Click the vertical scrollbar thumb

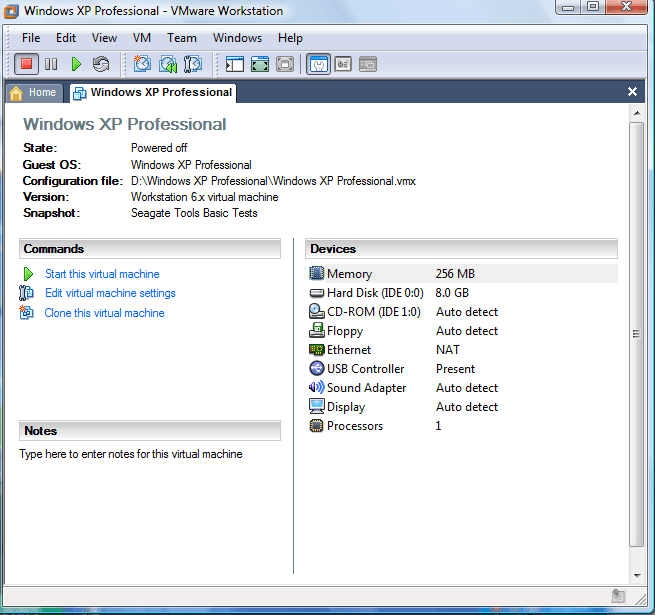coord(637,334)
